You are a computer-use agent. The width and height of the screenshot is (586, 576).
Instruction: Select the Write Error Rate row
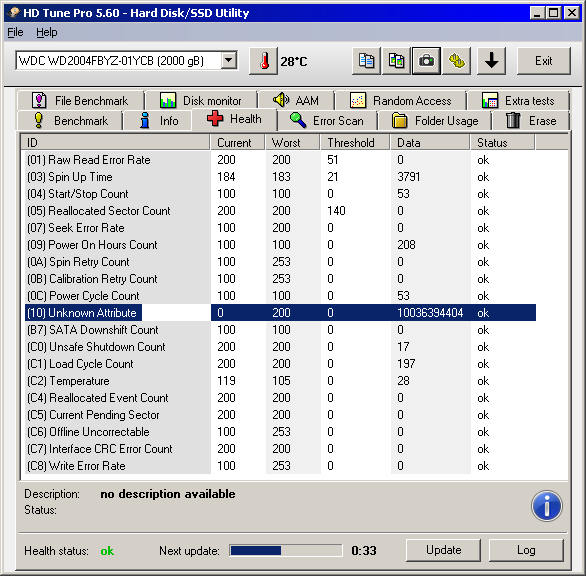tap(280, 466)
